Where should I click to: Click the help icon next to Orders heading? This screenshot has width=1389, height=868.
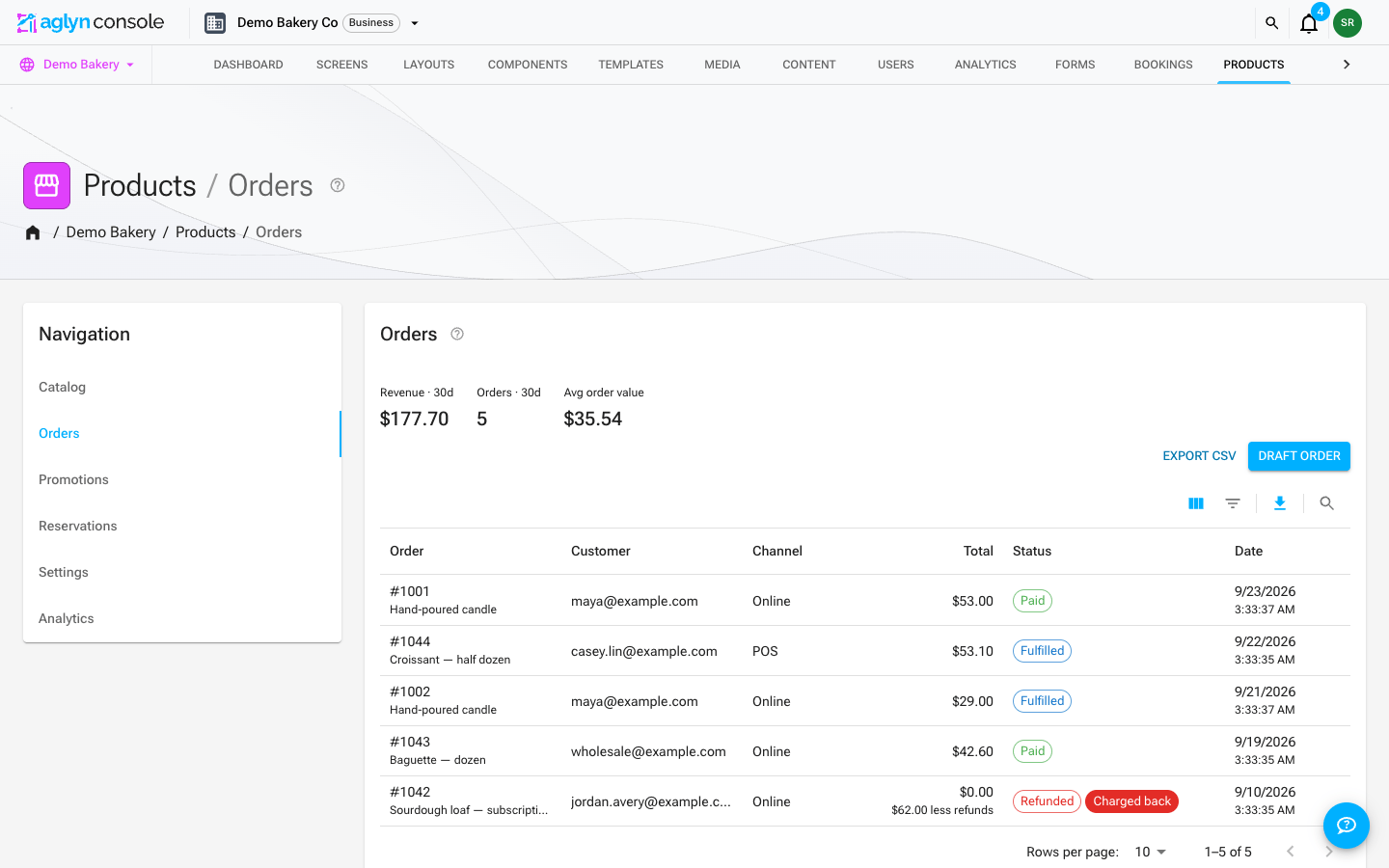[457, 334]
